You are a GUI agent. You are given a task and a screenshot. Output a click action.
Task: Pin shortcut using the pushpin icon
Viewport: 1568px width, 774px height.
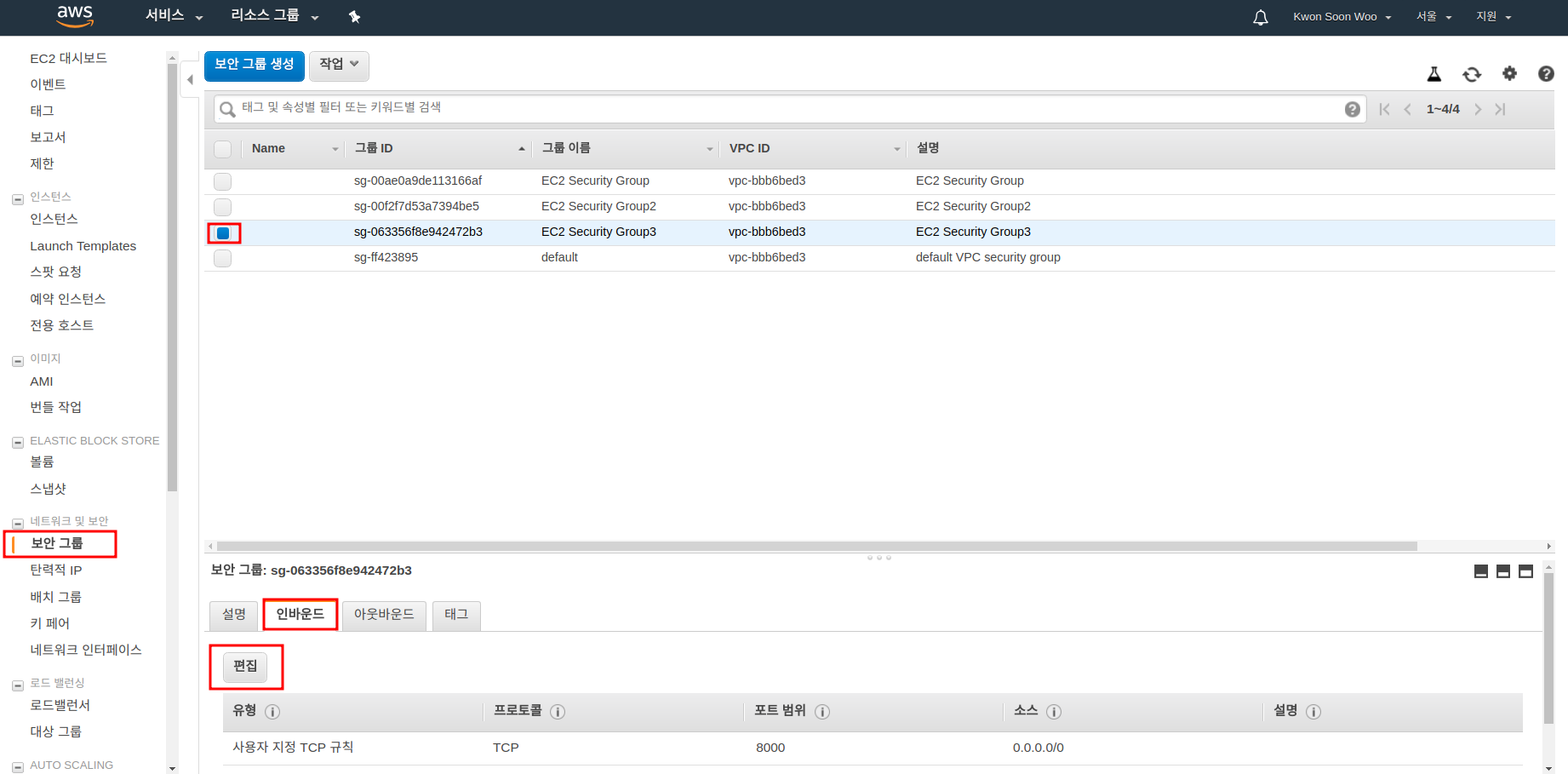click(x=355, y=17)
